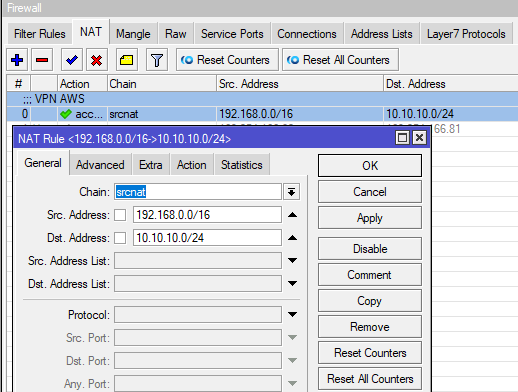Confirm with the OK button
The height and width of the screenshot is (392, 518).
click(370, 165)
